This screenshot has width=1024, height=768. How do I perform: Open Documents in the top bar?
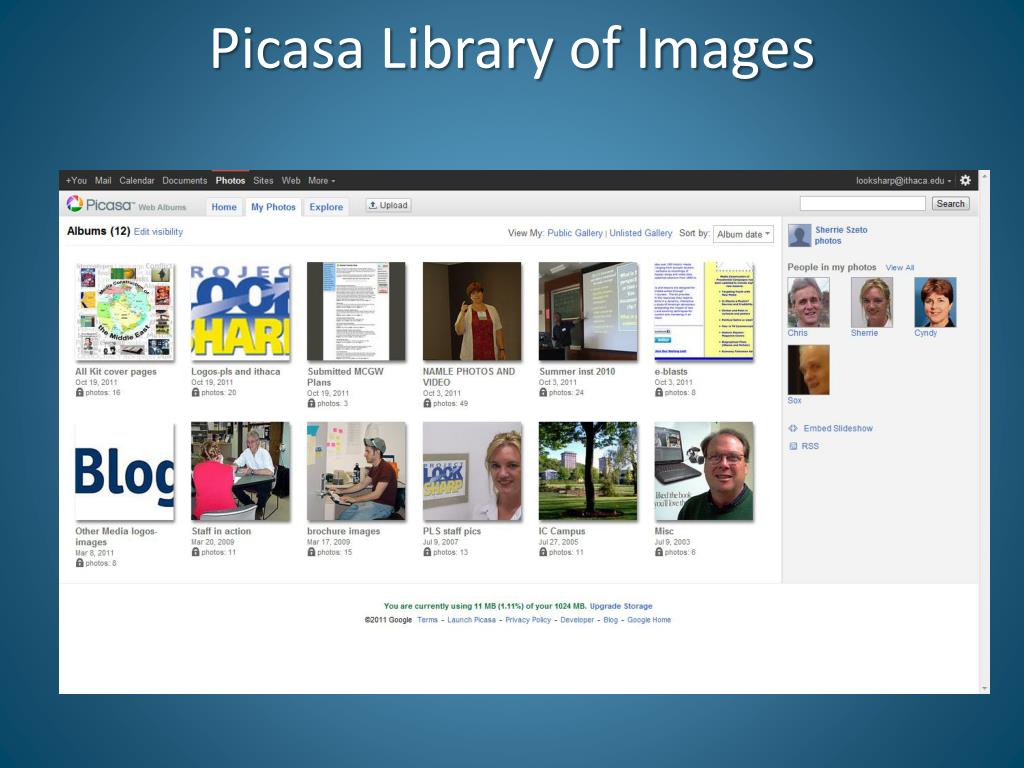185,180
